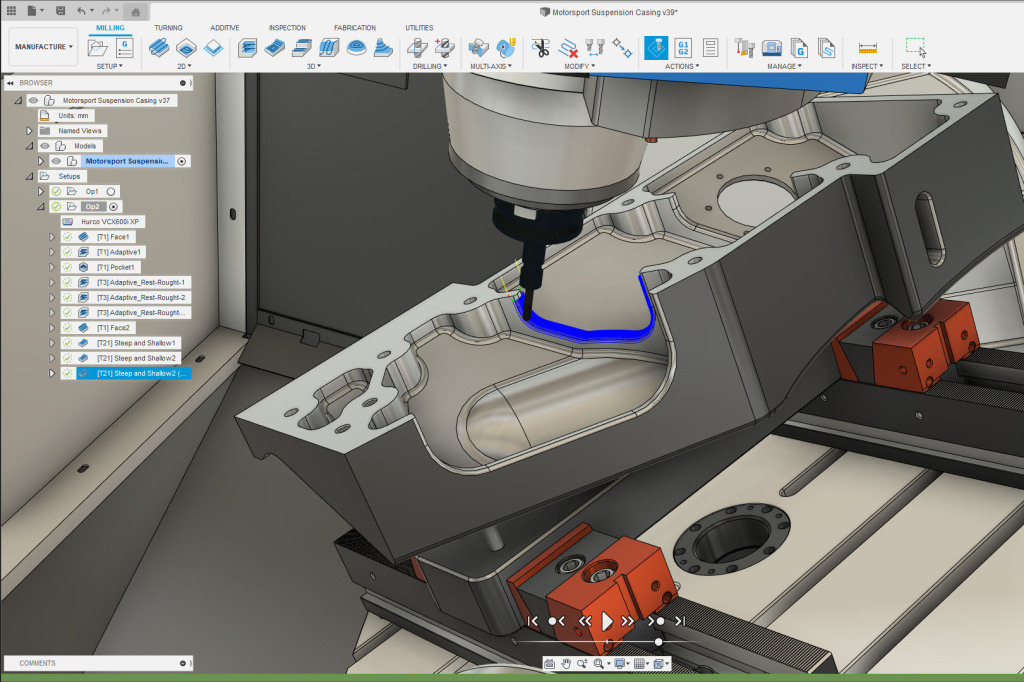
Task: Switch to the TURNING ribbon tab
Action: [x=169, y=28]
